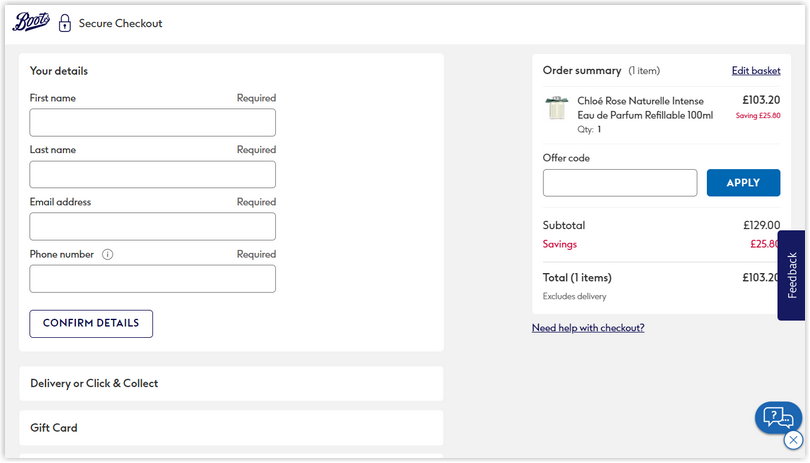Open the Feedback side tab
810x463 pixels.
[x=791, y=275]
